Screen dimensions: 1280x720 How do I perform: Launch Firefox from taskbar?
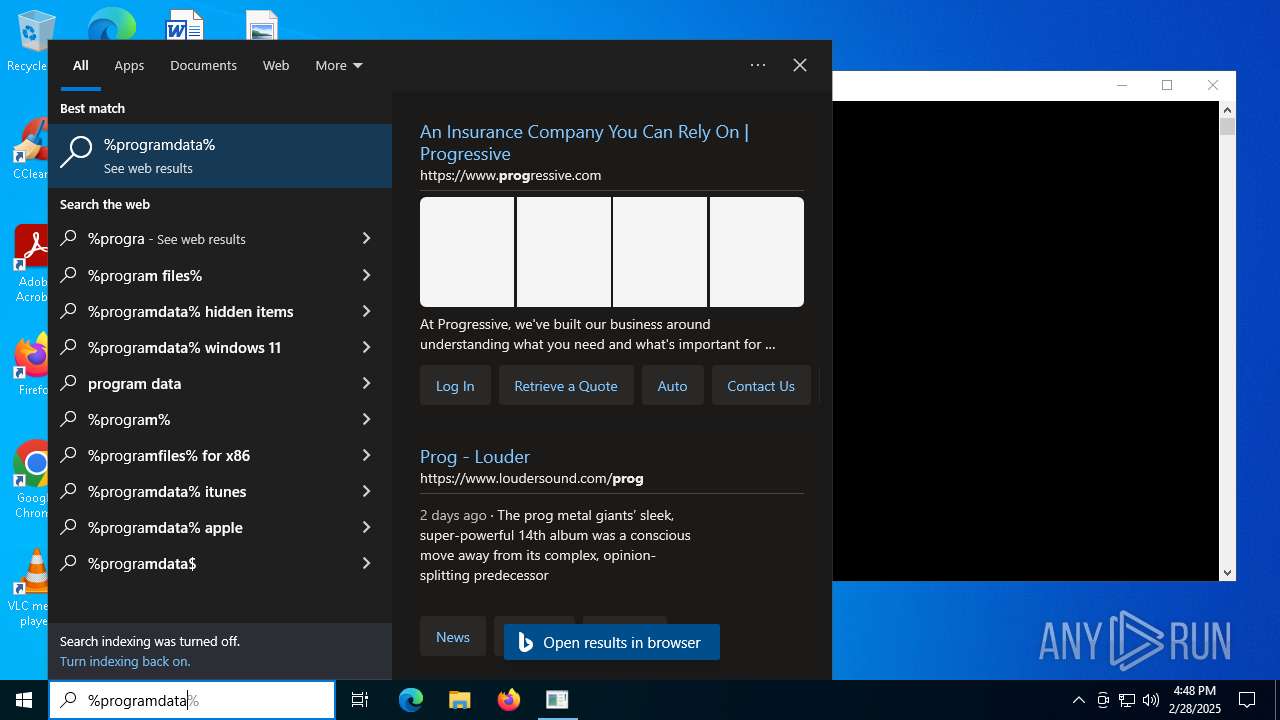click(x=509, y=700)
